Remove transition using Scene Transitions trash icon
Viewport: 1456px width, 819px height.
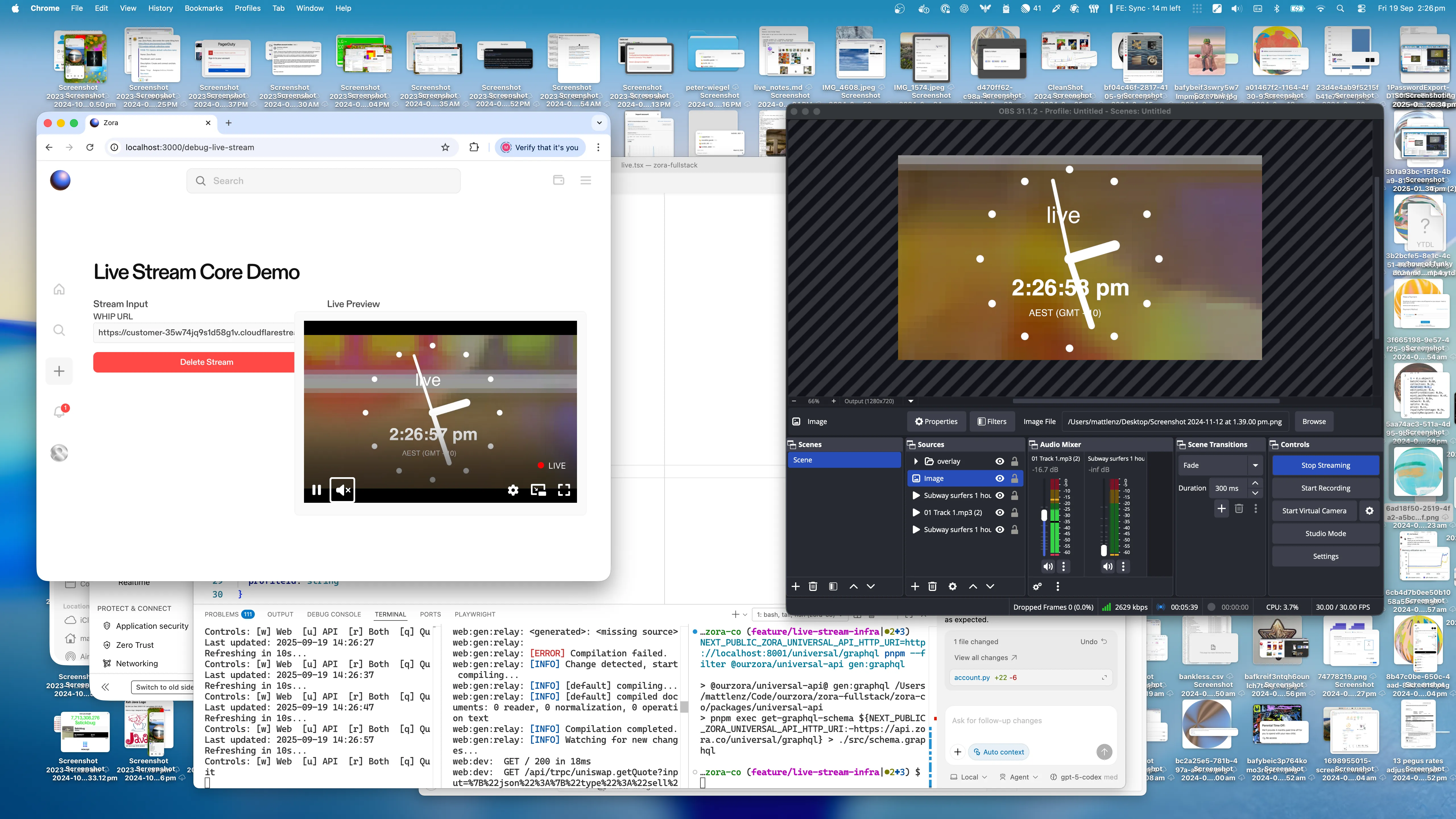pos(1239,508)
